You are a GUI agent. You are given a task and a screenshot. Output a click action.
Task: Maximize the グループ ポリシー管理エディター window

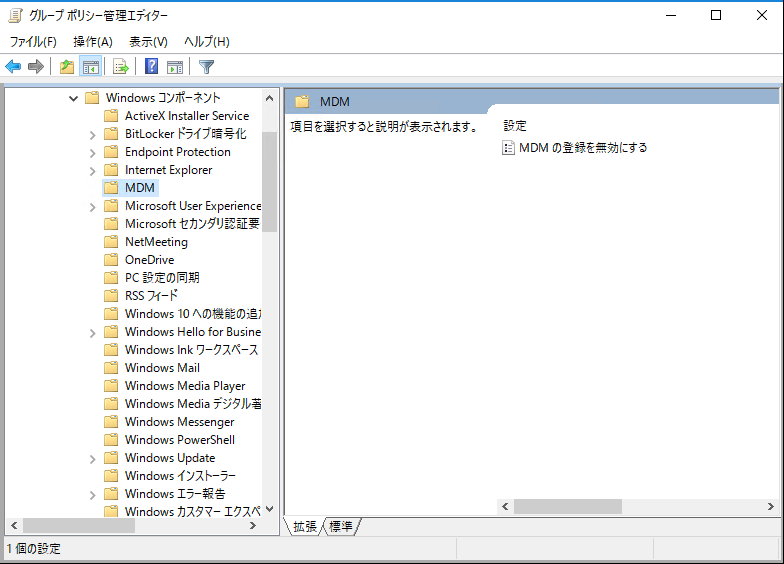[716, 16]
